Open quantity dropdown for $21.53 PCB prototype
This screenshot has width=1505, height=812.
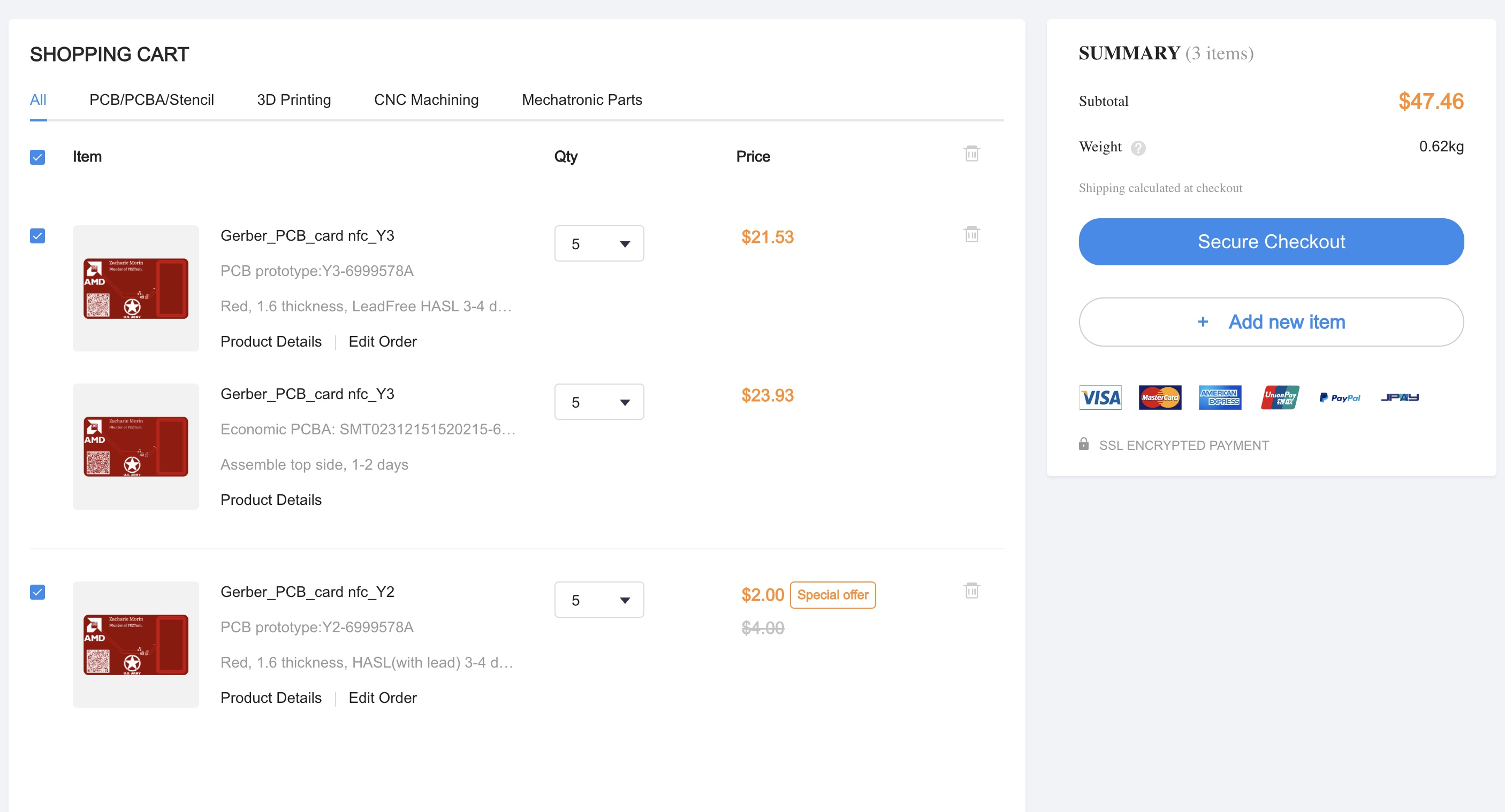(x=599, y=243)
